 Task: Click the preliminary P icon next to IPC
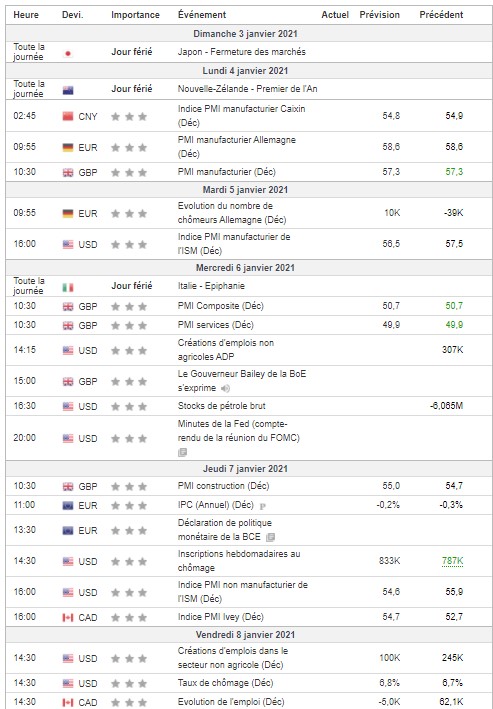[263, 506]
